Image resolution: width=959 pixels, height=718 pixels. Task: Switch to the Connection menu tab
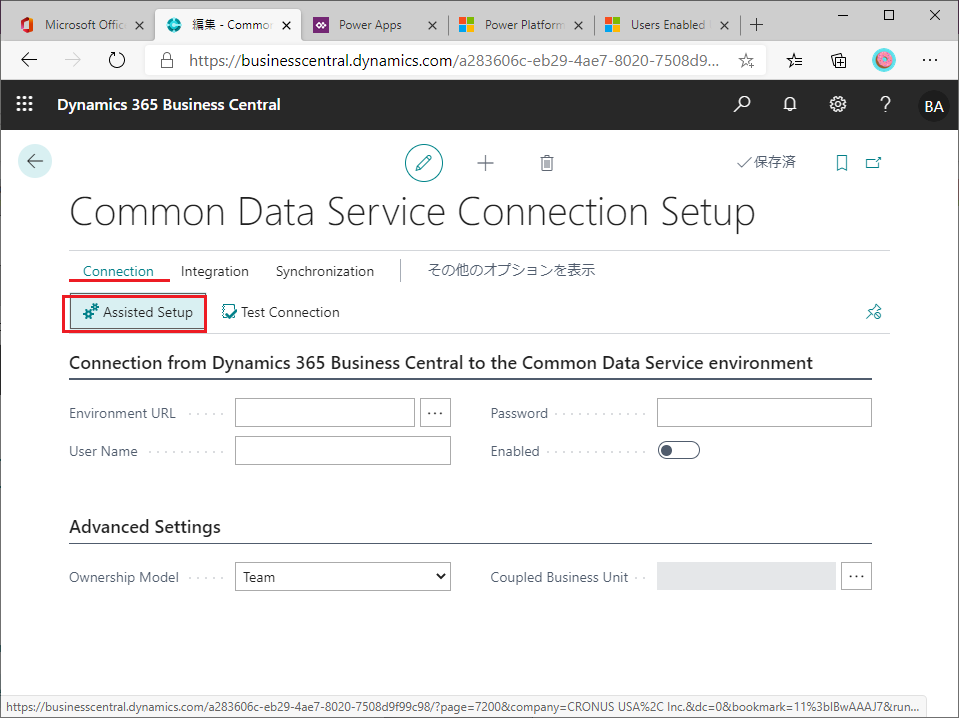point(119,271)
